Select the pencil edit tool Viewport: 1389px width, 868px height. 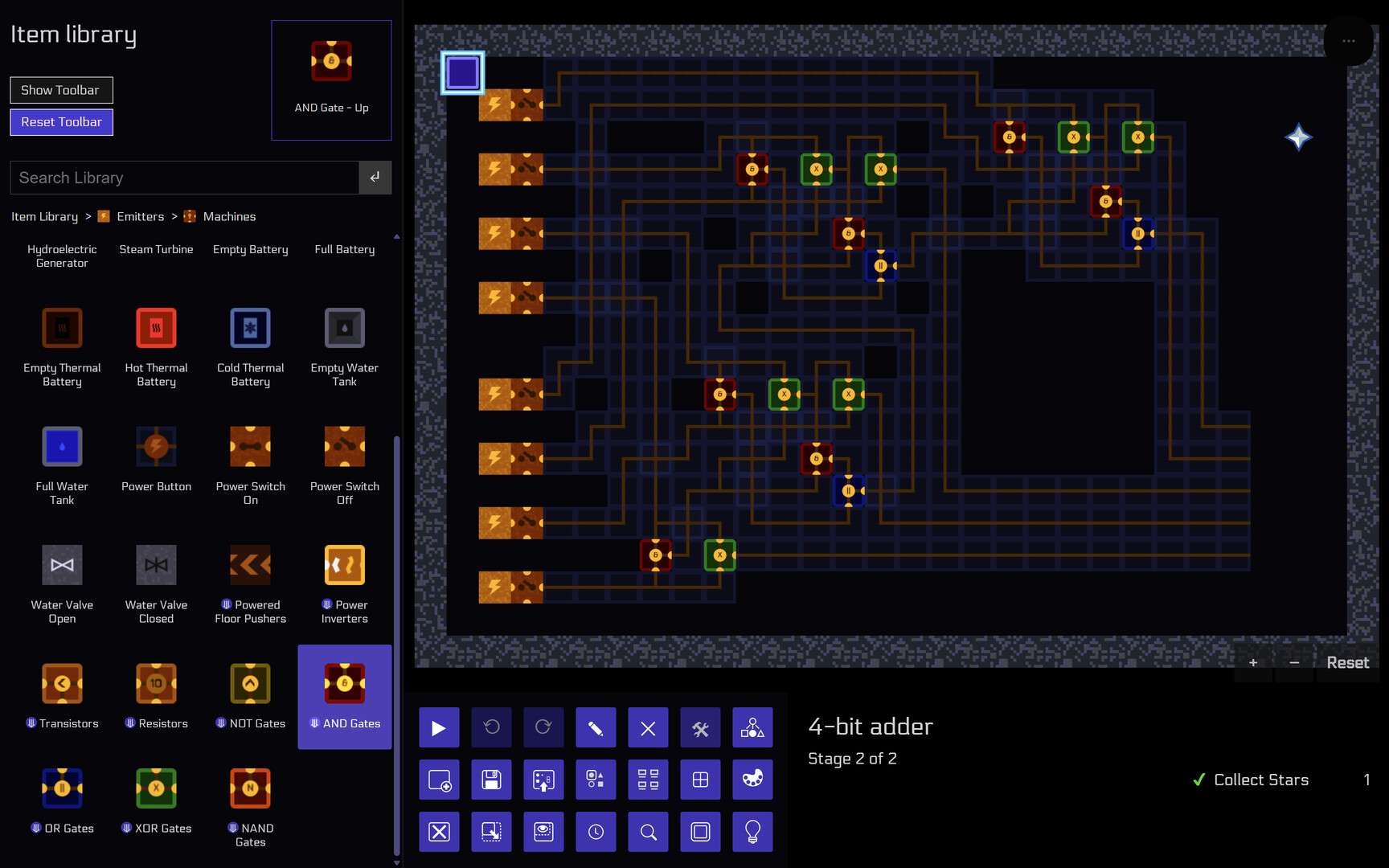[596, 727]
